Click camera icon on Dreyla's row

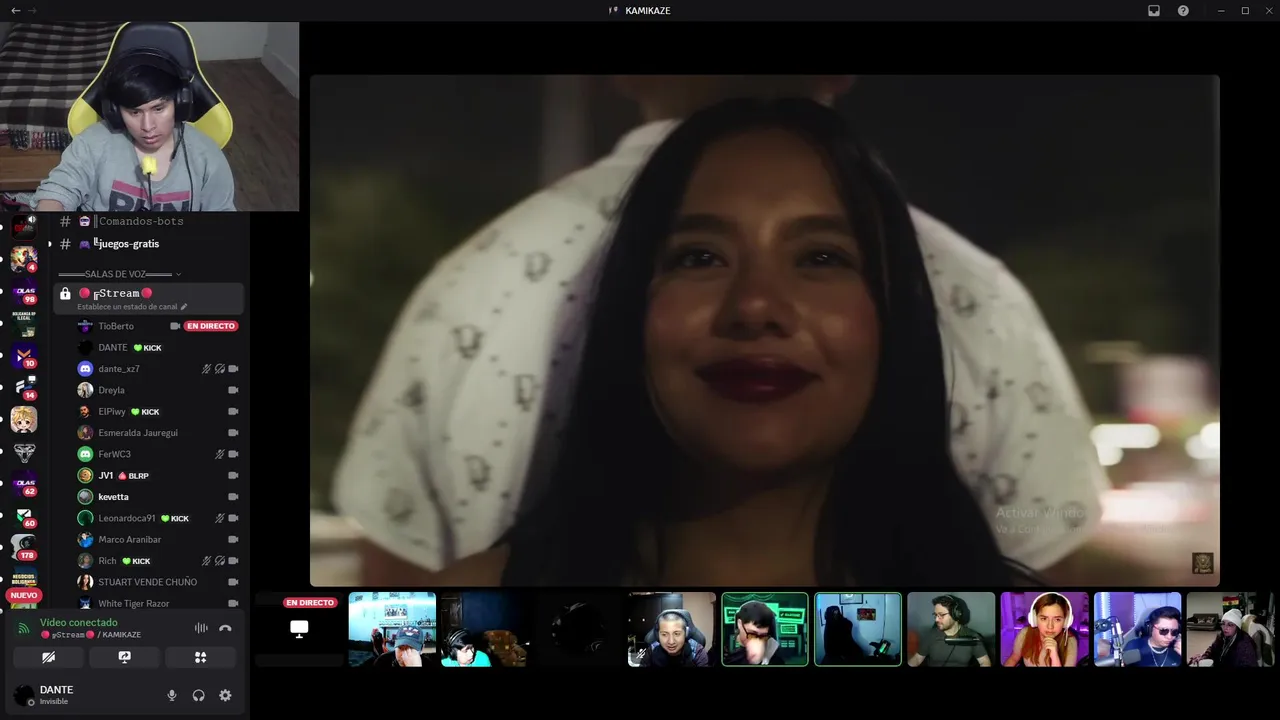[233, 390]
